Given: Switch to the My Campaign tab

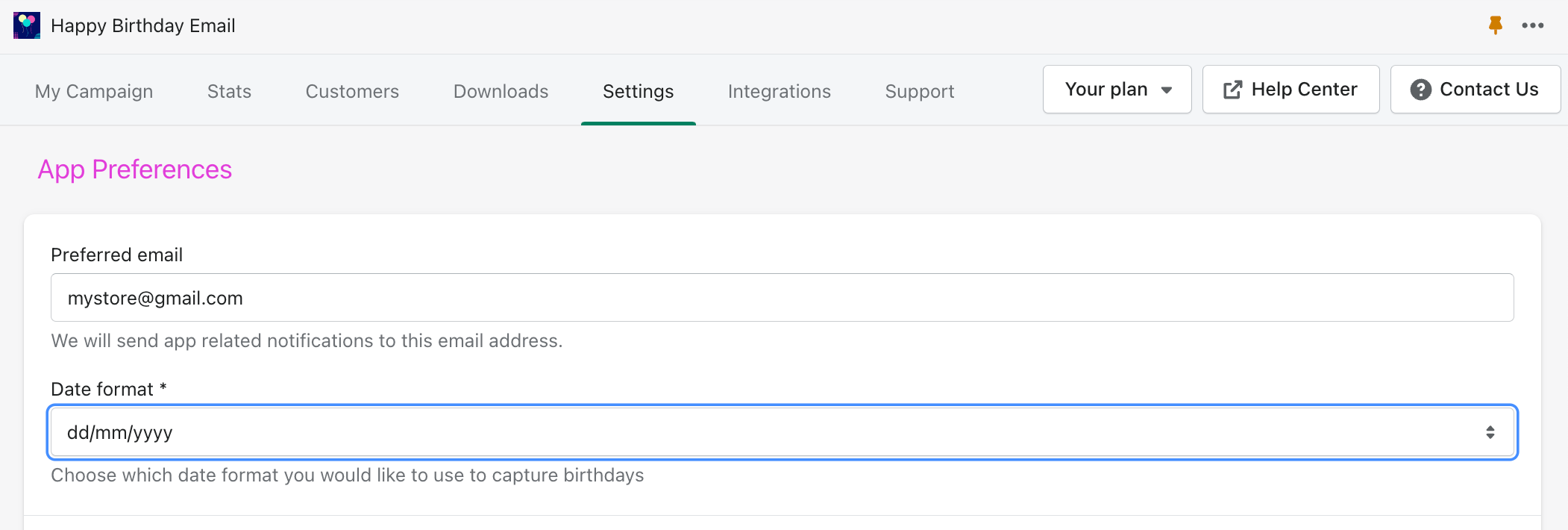Looking at the screenshot, I should click(94, 91).
